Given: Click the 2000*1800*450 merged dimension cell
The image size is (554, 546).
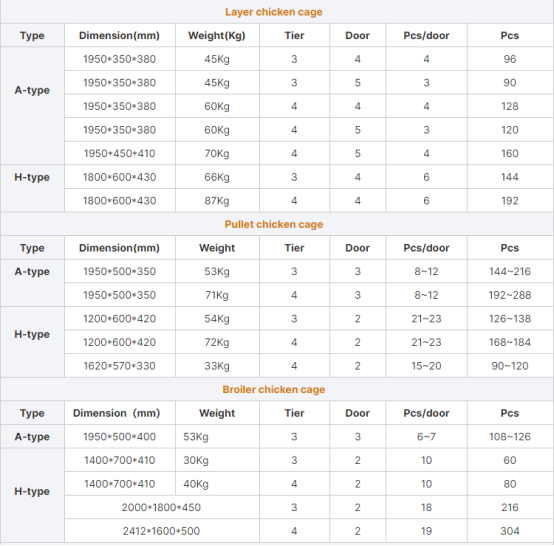Looking at the screenshot, I should pyautogui.click(x=161, y=507).
